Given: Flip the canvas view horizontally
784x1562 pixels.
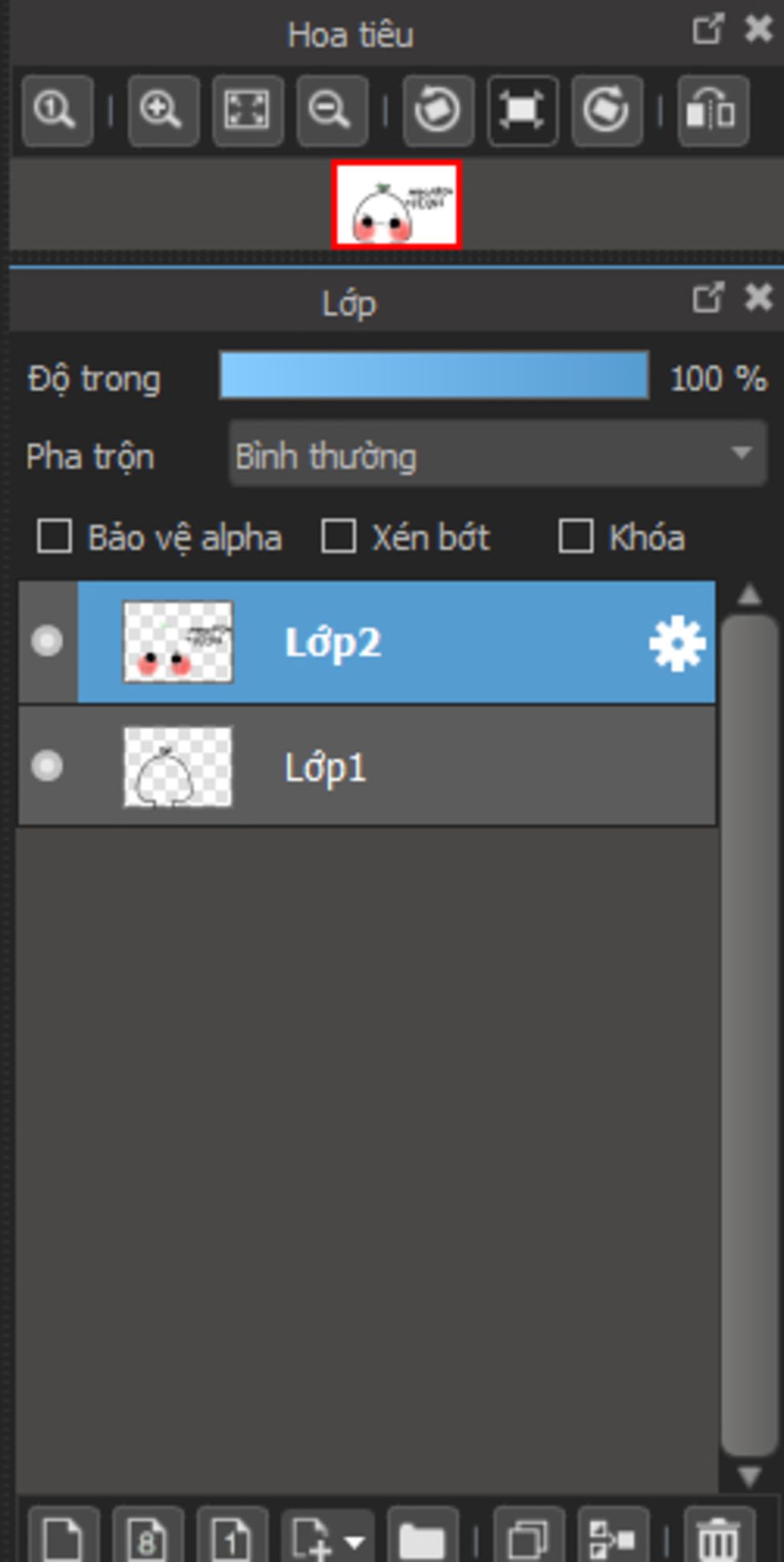Looking at the screenshot, I should tap(712, 111).
